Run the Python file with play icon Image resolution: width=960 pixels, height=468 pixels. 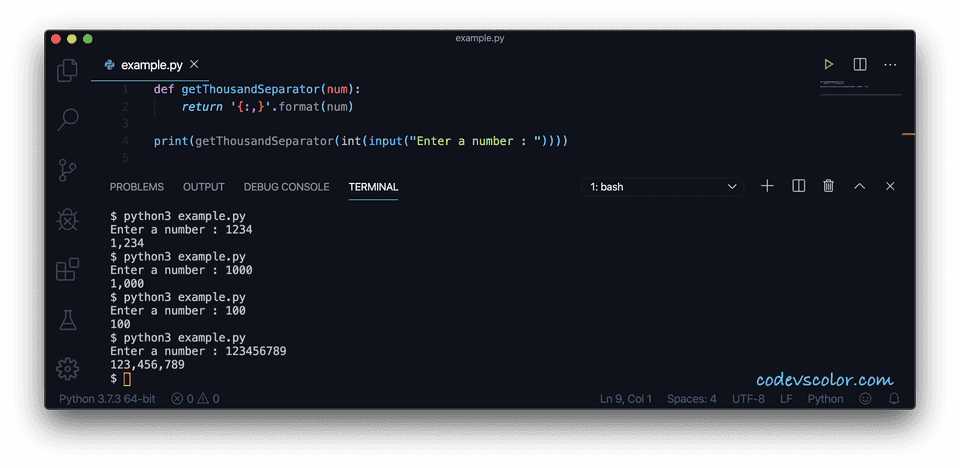[828, 64]
